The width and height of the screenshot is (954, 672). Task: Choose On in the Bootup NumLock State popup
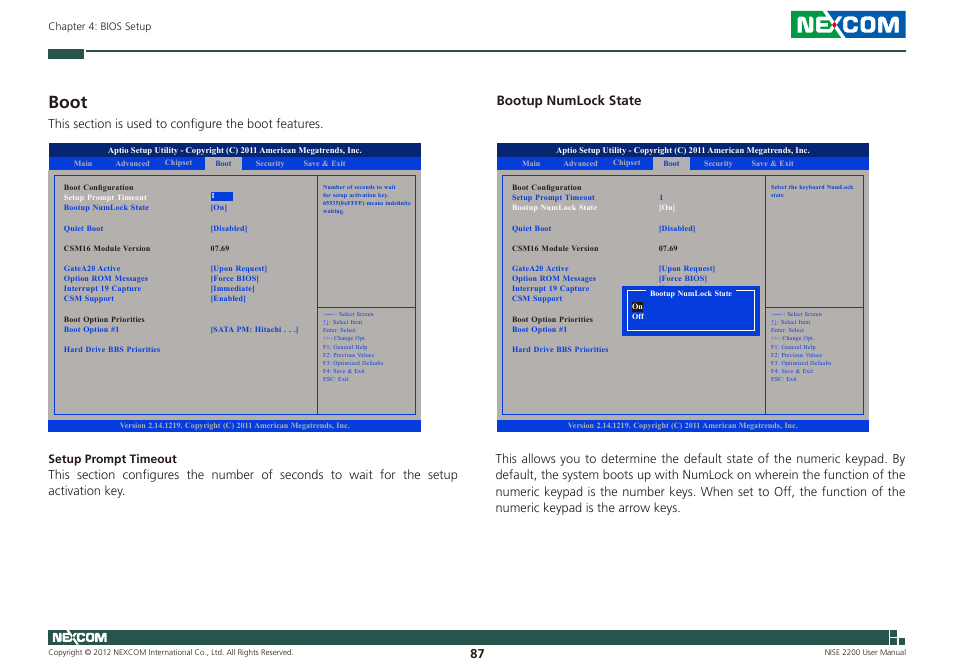pos(637,307)
